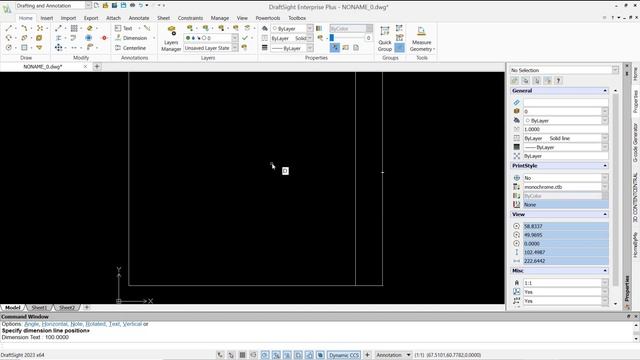
Task: Close the NONAME_0.dwg drawing tab
Action: click(85, 67)
